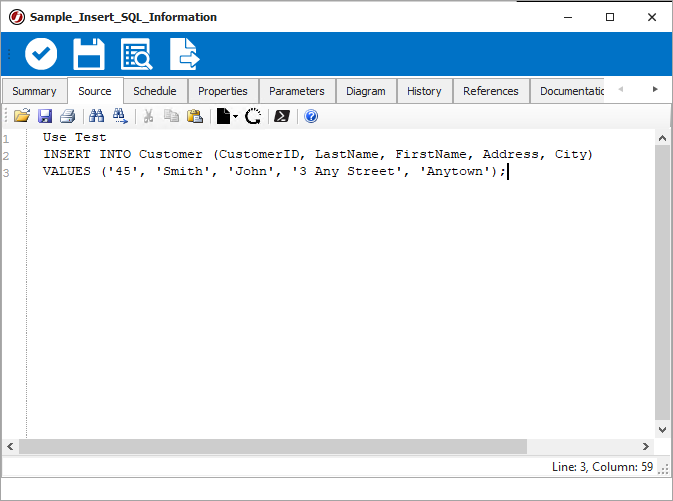Open the Properties tab
This screenshot has width=673, height=501.
[223, 91]
